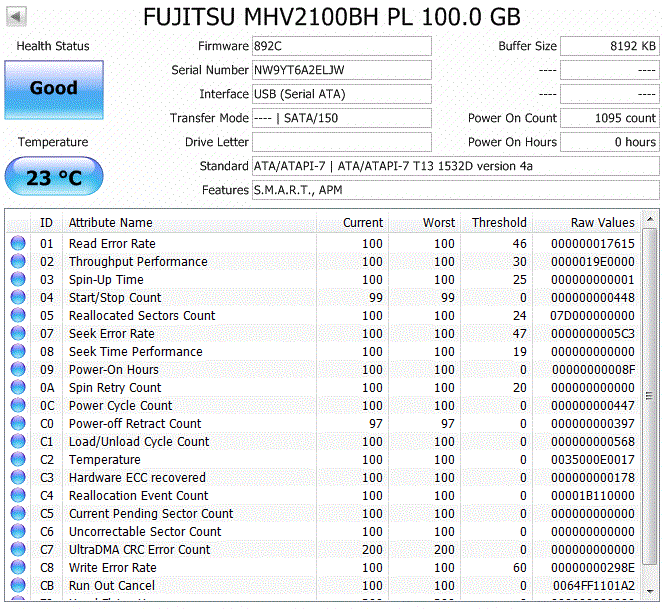Click the Raw Values column header
This screenshot has height=609, width=666.
coord(587,223)
